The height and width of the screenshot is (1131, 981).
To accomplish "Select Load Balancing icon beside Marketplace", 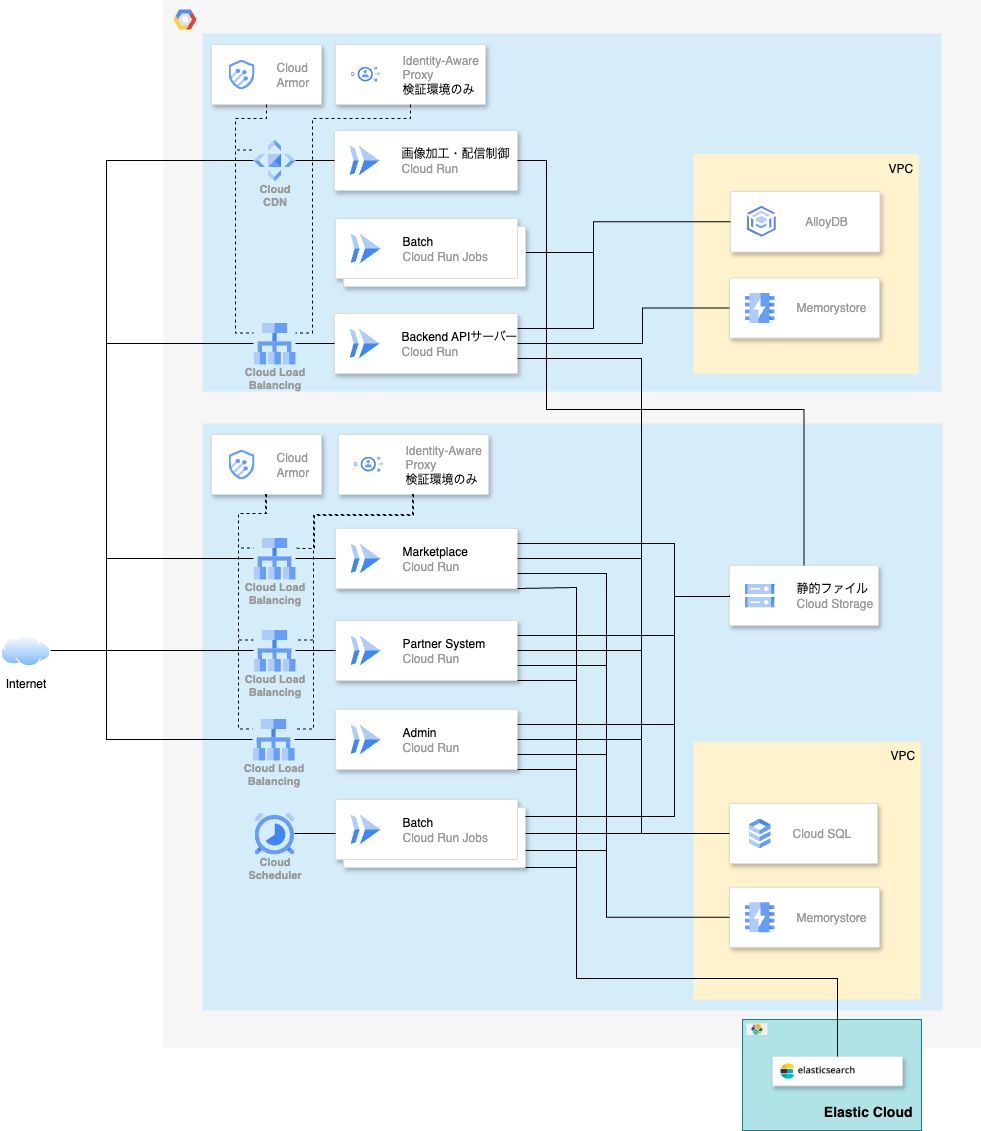I will pos(275,559).
